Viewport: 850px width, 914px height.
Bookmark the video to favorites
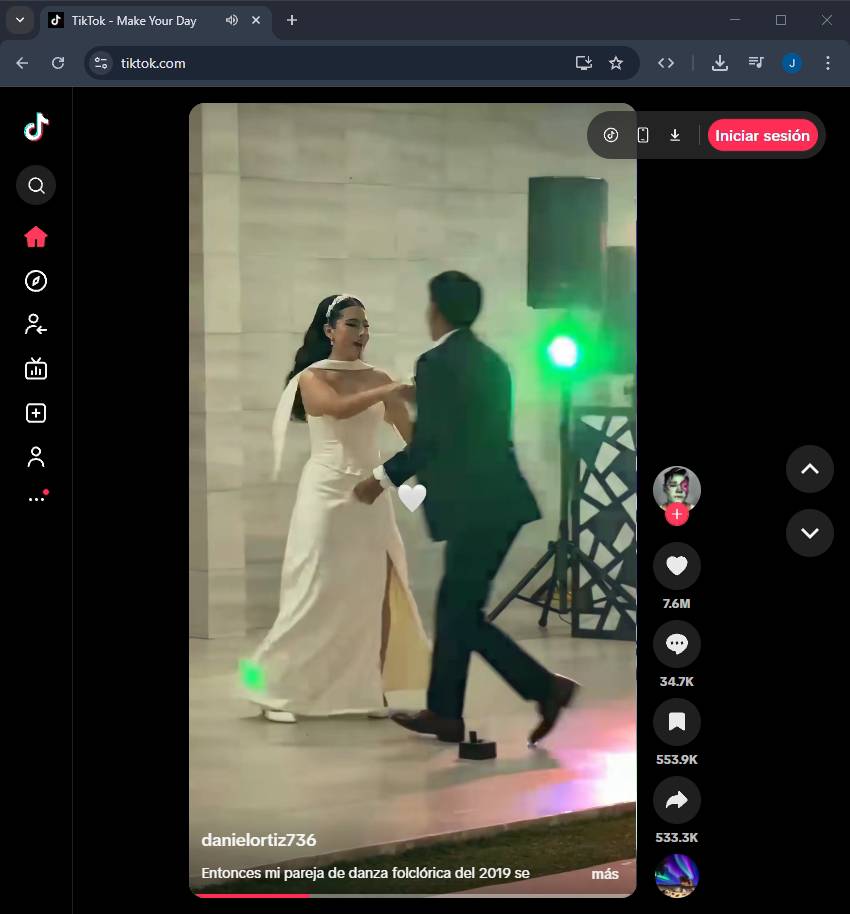click(676, 722)
